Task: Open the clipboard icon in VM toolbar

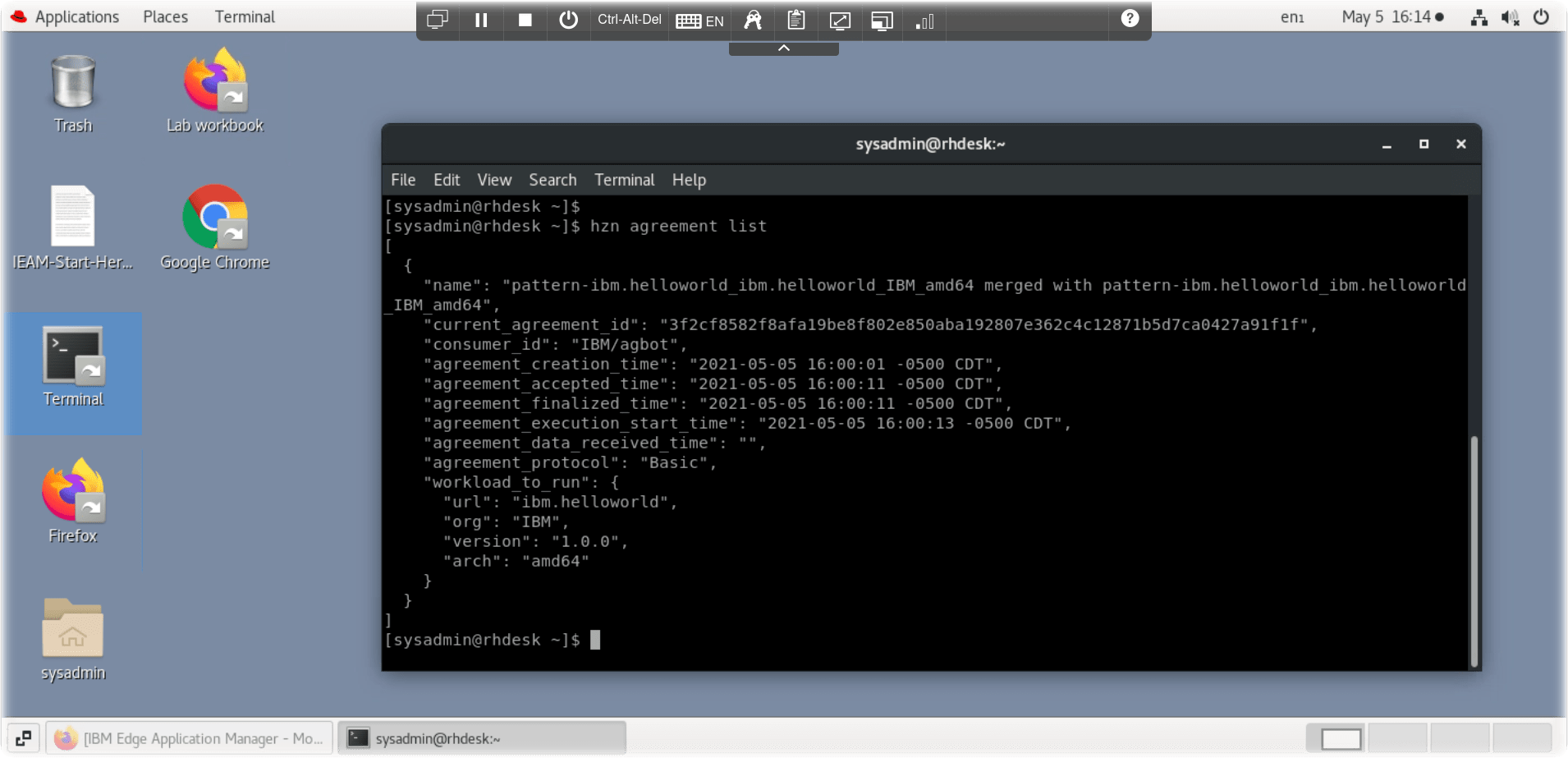Action: point(795,20)
